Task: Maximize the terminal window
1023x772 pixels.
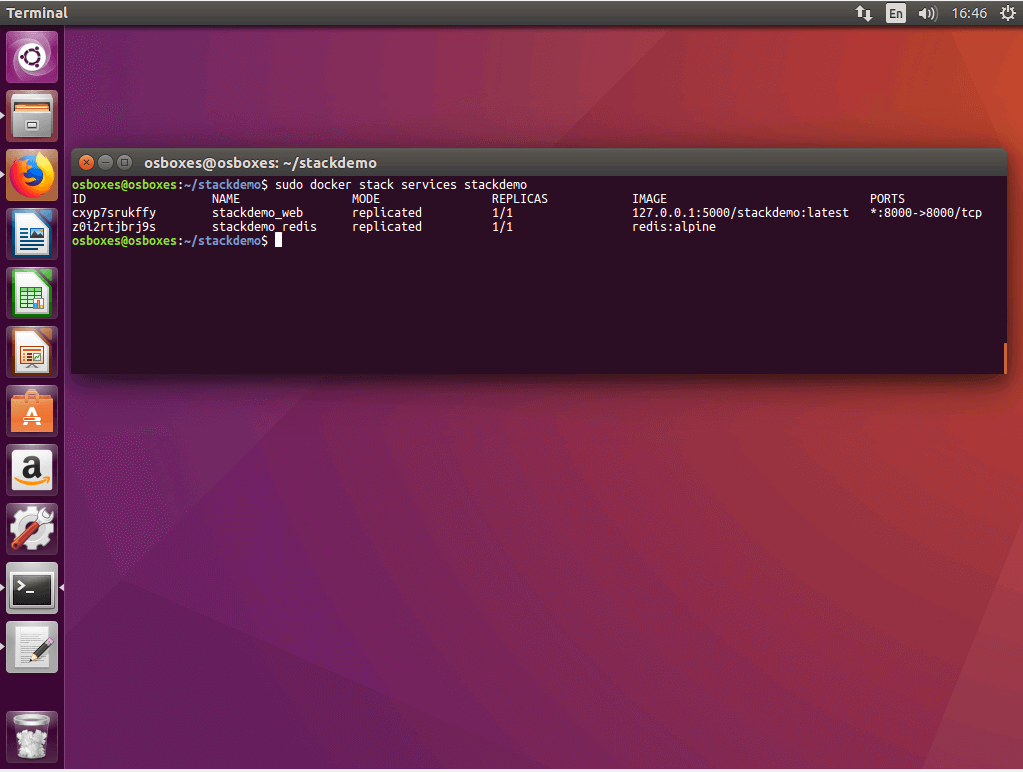Action: pyautogui.click(x=124, y=162)
